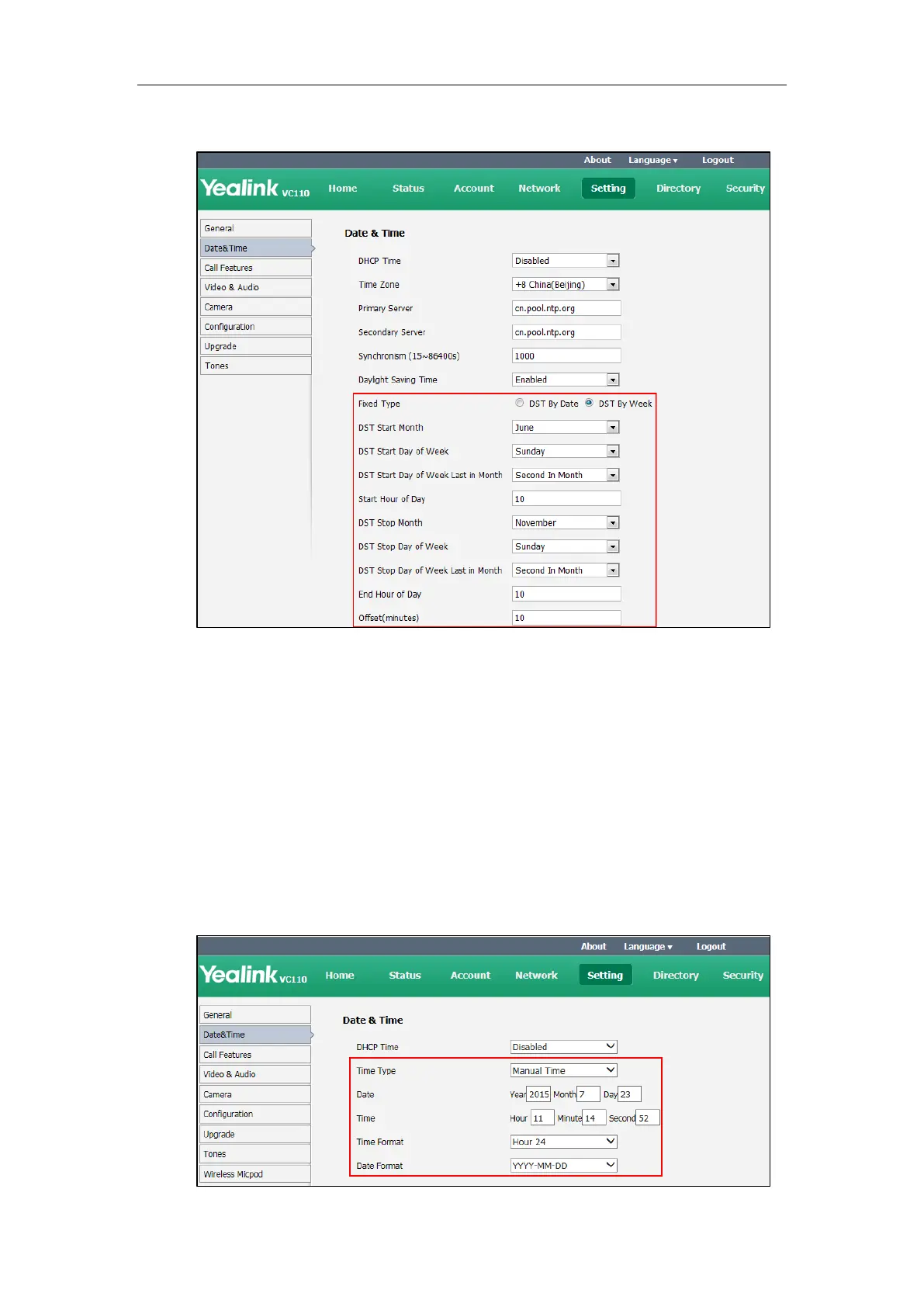
Task: Open Tones sidebar item in lower screenshot
Action: [x=255, y=1154]
